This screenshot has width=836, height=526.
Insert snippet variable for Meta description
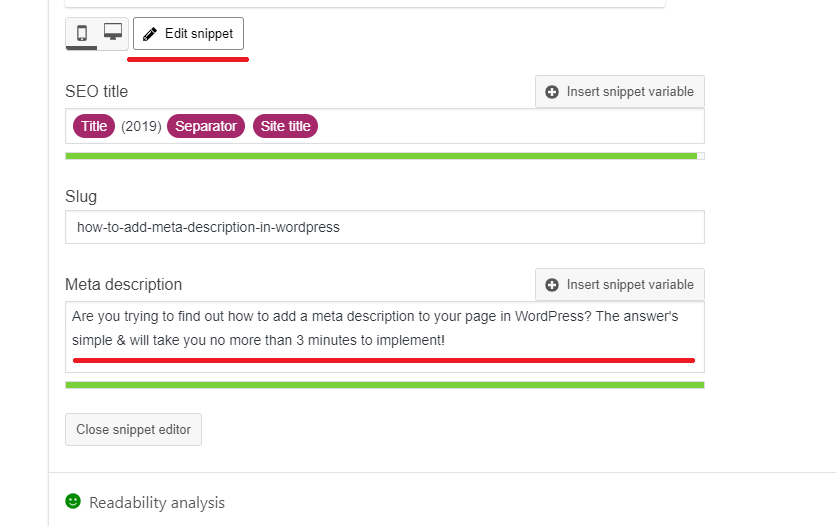coord(620,285)
